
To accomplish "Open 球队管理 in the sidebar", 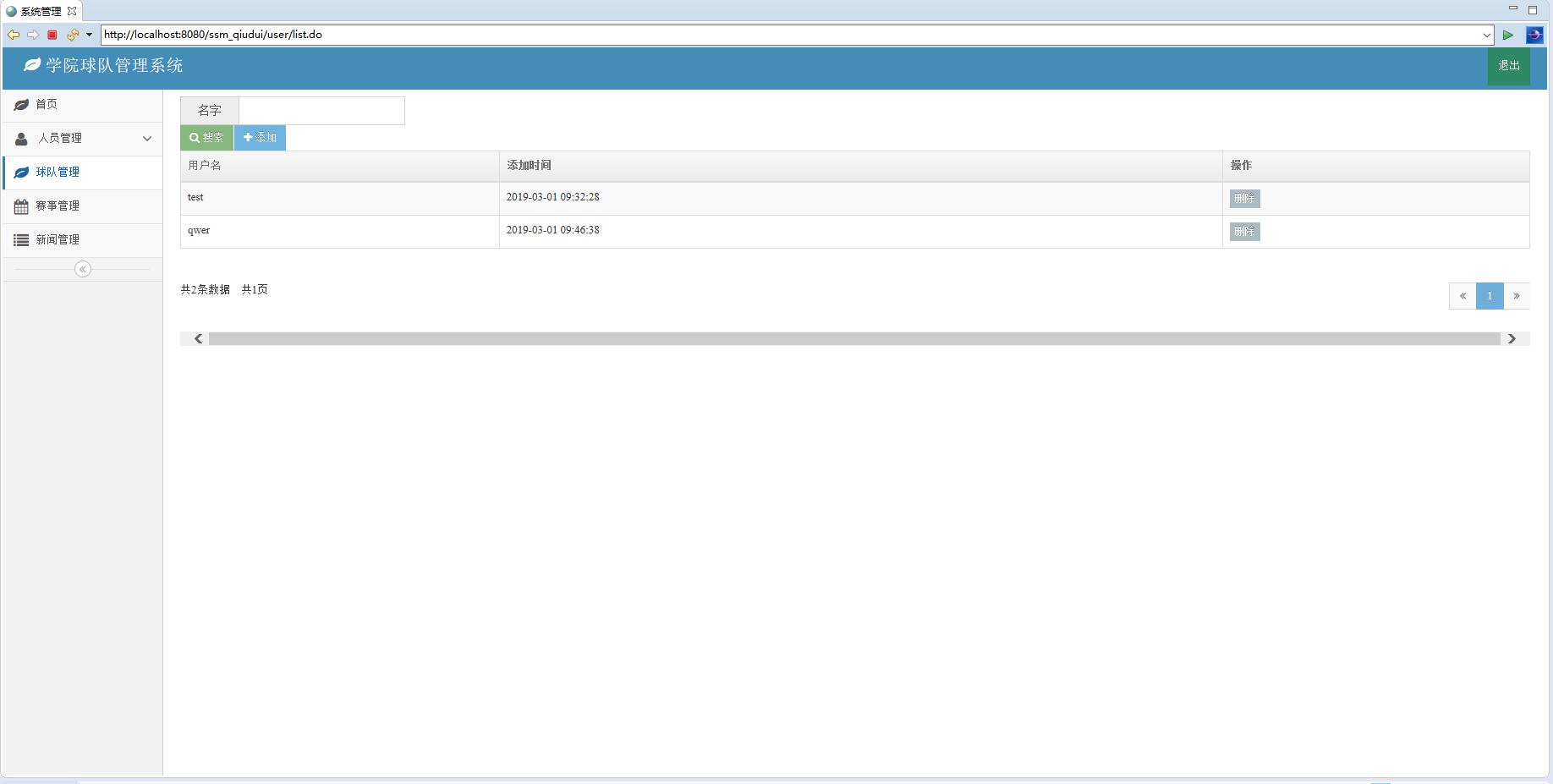I will [83, 173].
